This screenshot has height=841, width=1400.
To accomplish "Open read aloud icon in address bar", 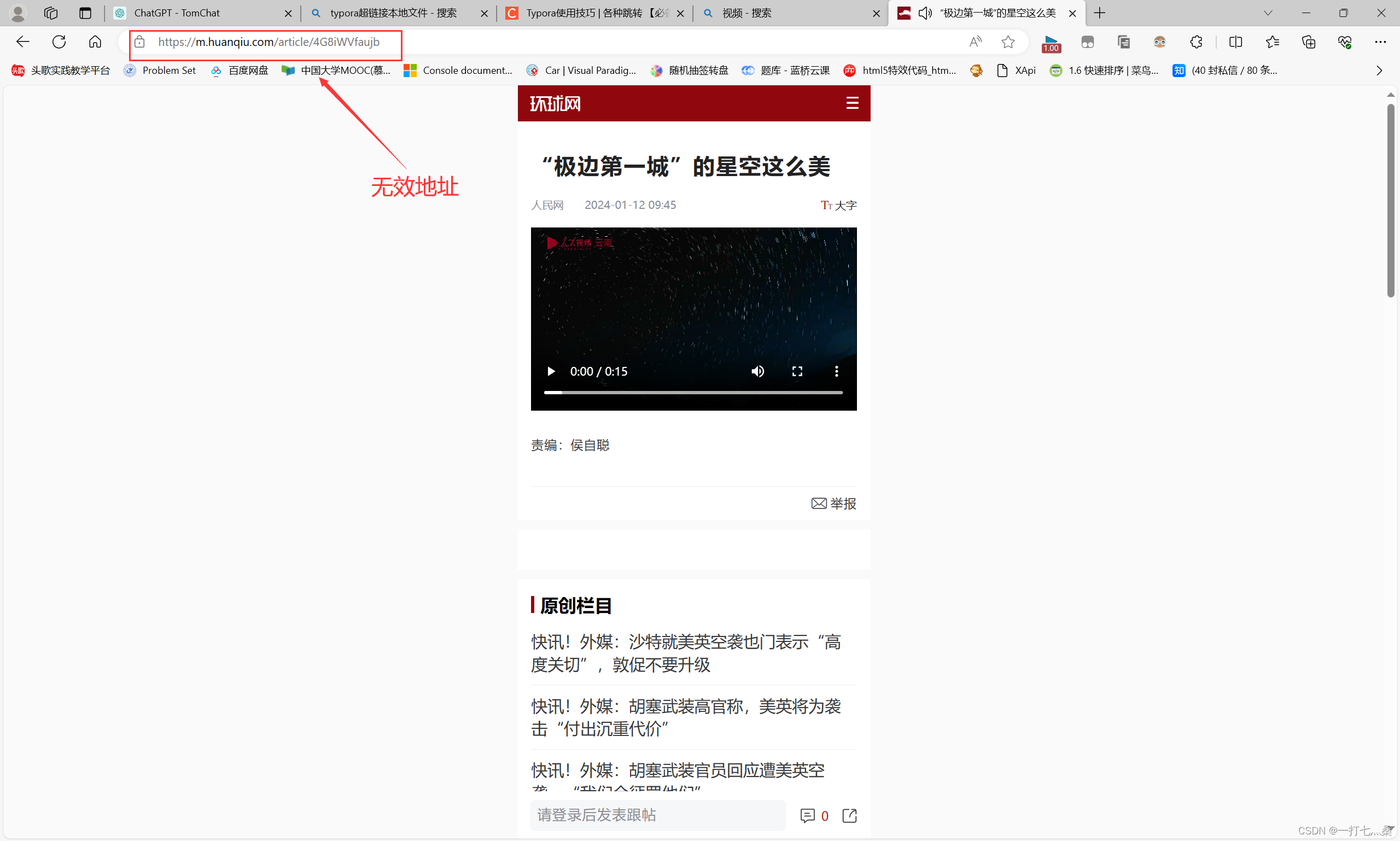I will (975, 42).
